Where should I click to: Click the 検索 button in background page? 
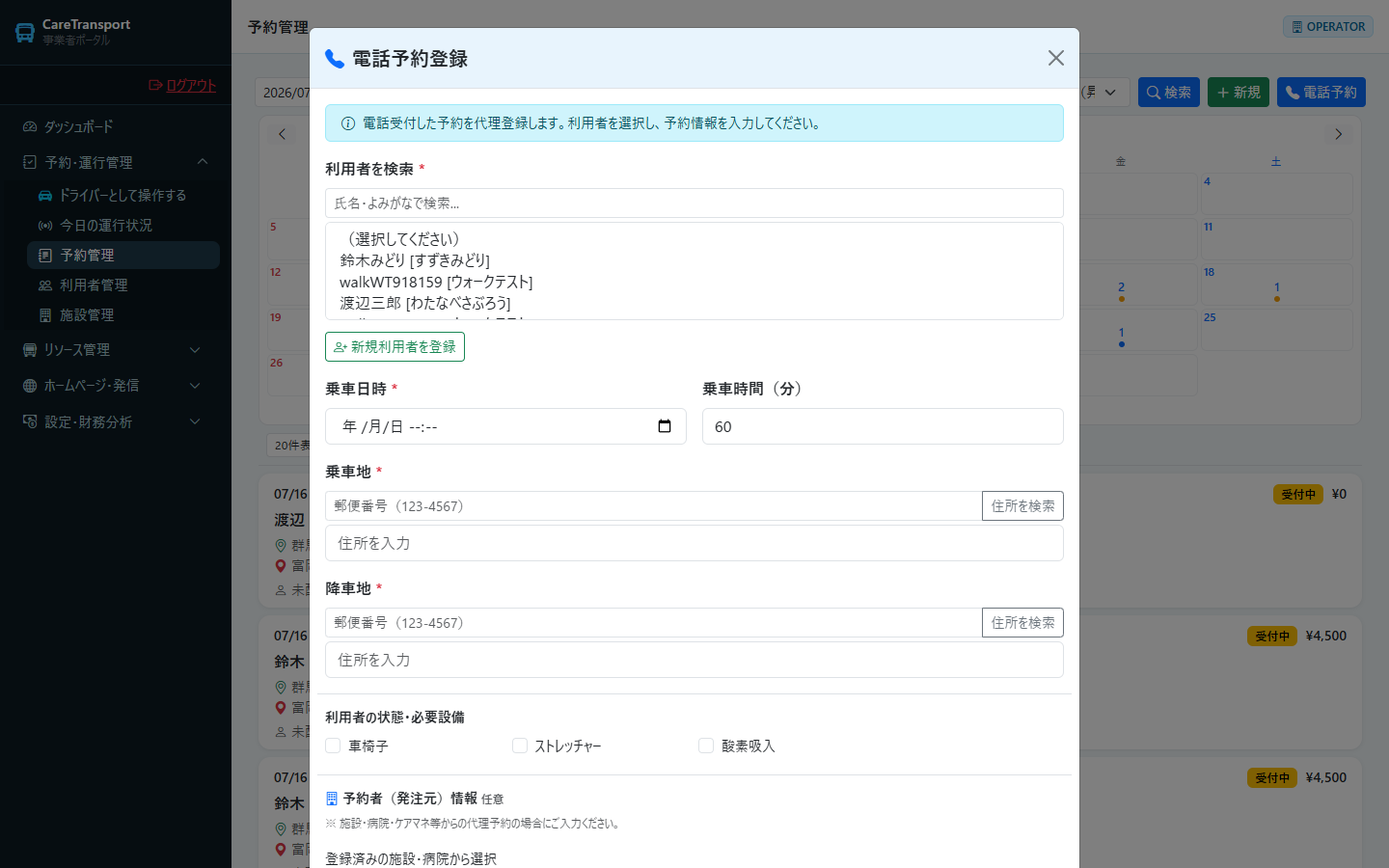(1169, 92)
